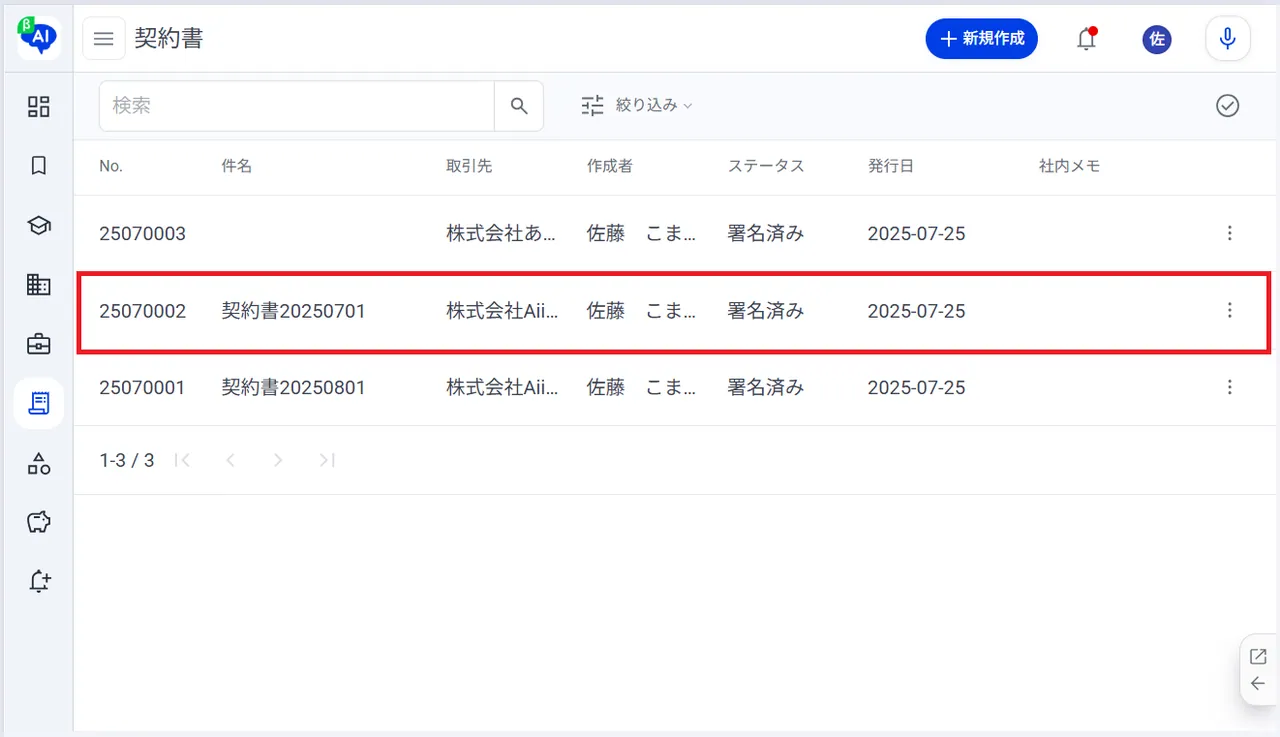Click the 新規作成 button
Viewport: 1280px width, 737px height.
click(x=982, y=39)
